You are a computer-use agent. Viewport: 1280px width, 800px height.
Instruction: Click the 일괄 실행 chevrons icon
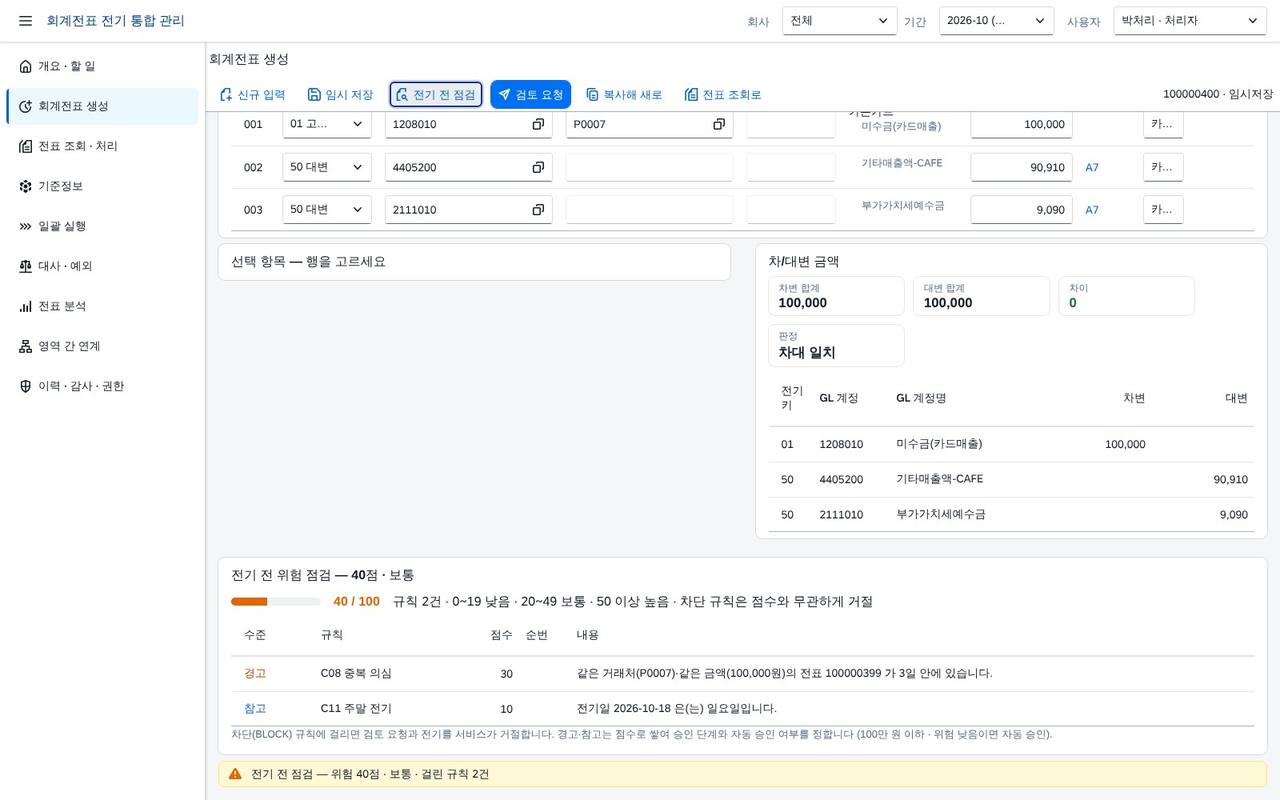point(25,226)
